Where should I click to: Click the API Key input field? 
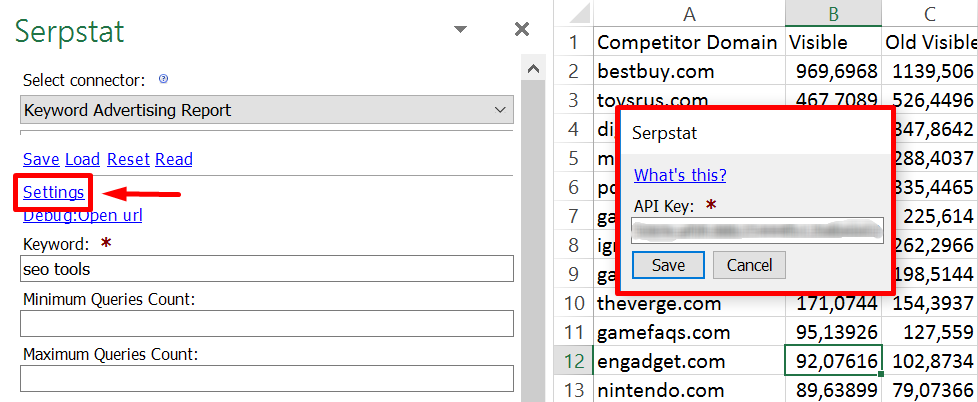pos(757,231)
